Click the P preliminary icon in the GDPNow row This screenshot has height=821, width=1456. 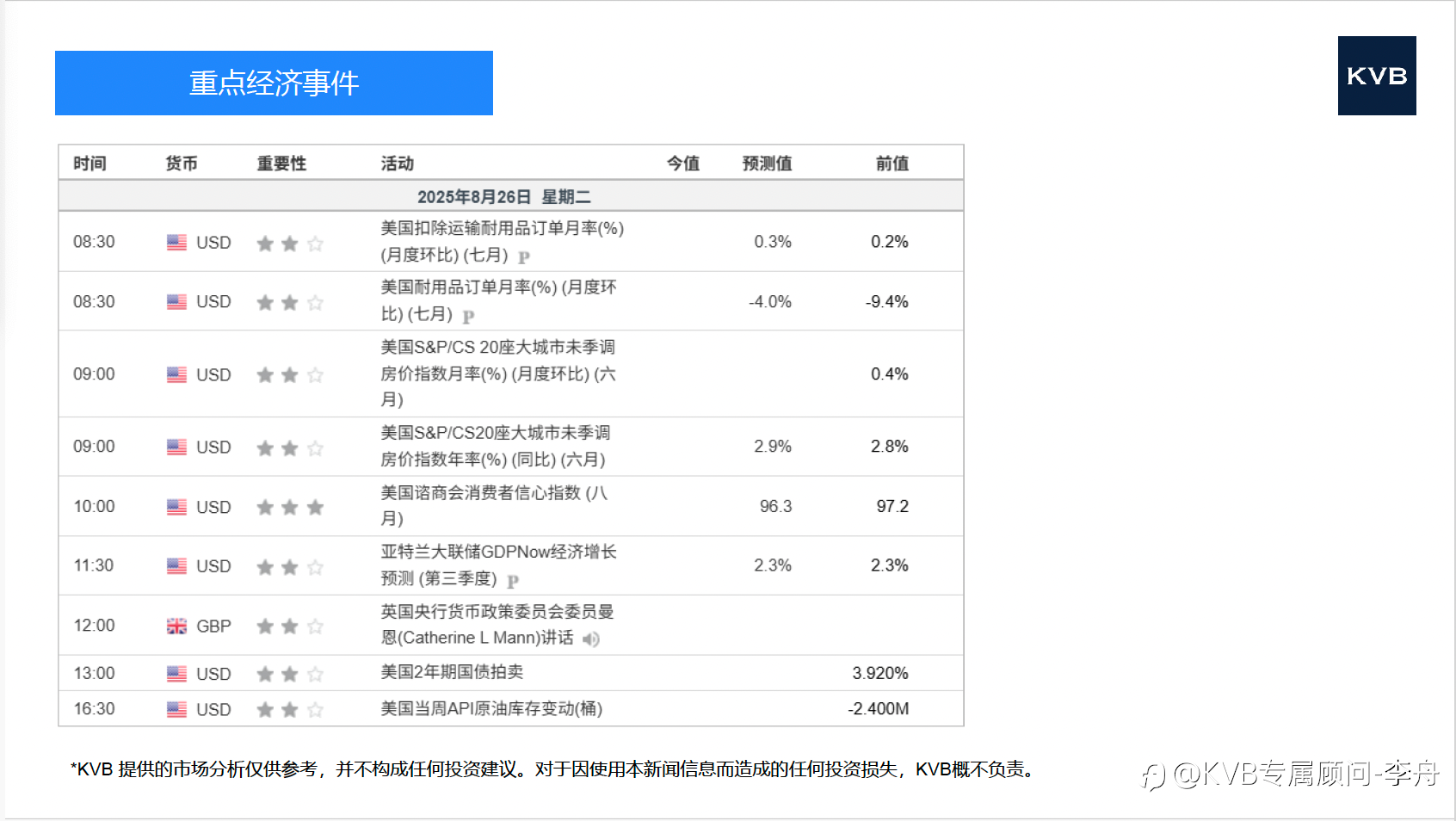513,581
